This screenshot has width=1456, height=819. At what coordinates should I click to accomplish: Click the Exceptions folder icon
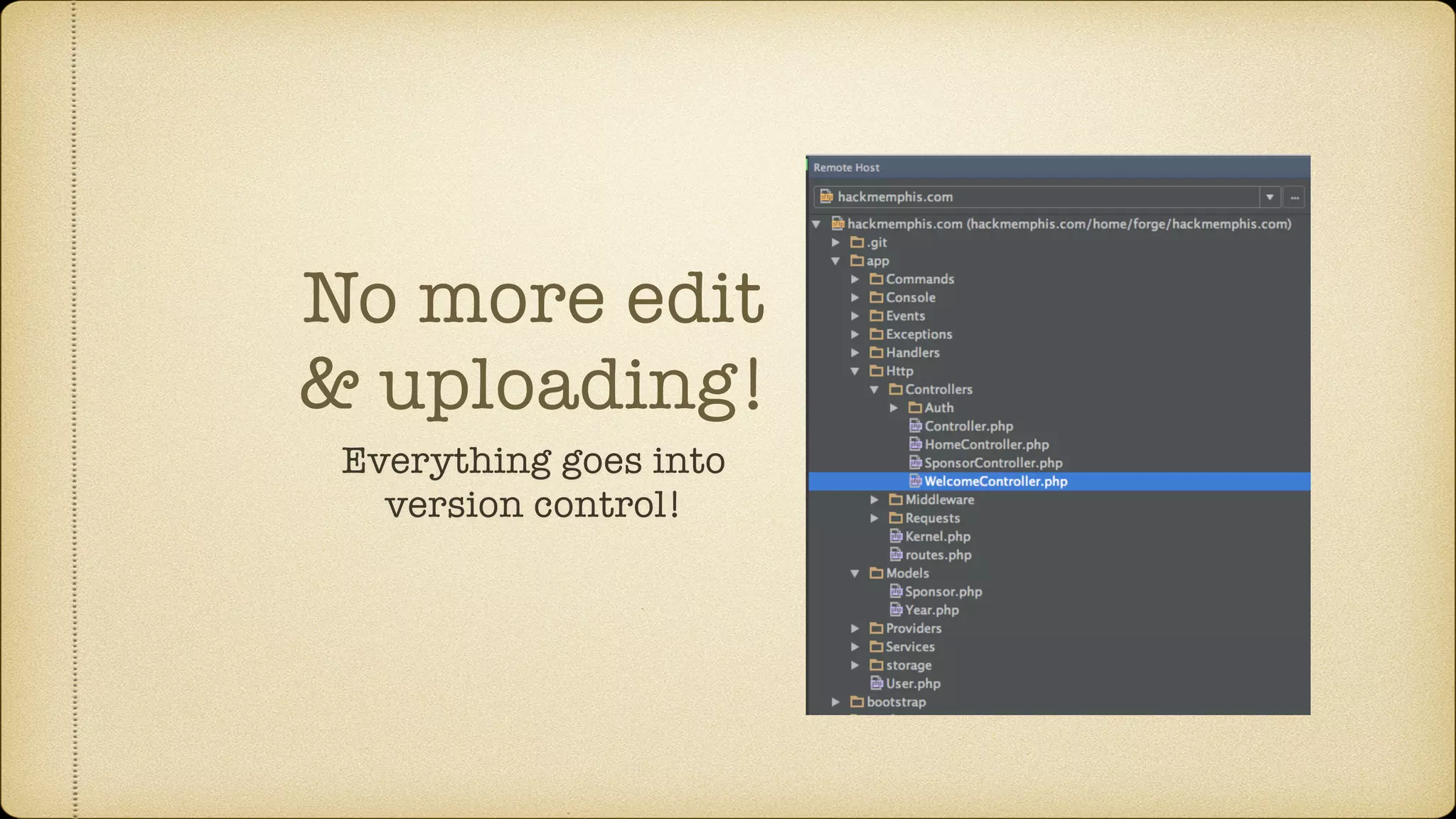[x=877, y=334]
